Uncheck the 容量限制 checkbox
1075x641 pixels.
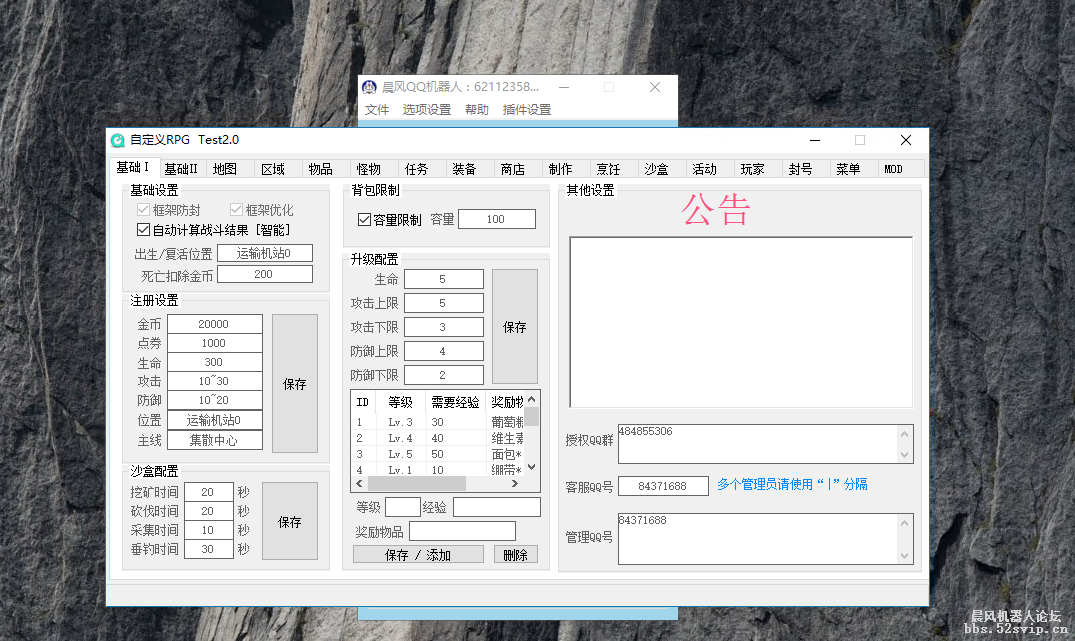366,220
